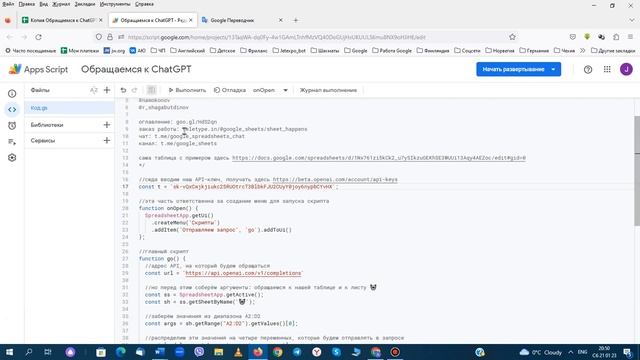Image resolution: width=640 pixels, height=360 pixels.
Task: Open Project Settings gear icon
Action: tap(12, 158)
